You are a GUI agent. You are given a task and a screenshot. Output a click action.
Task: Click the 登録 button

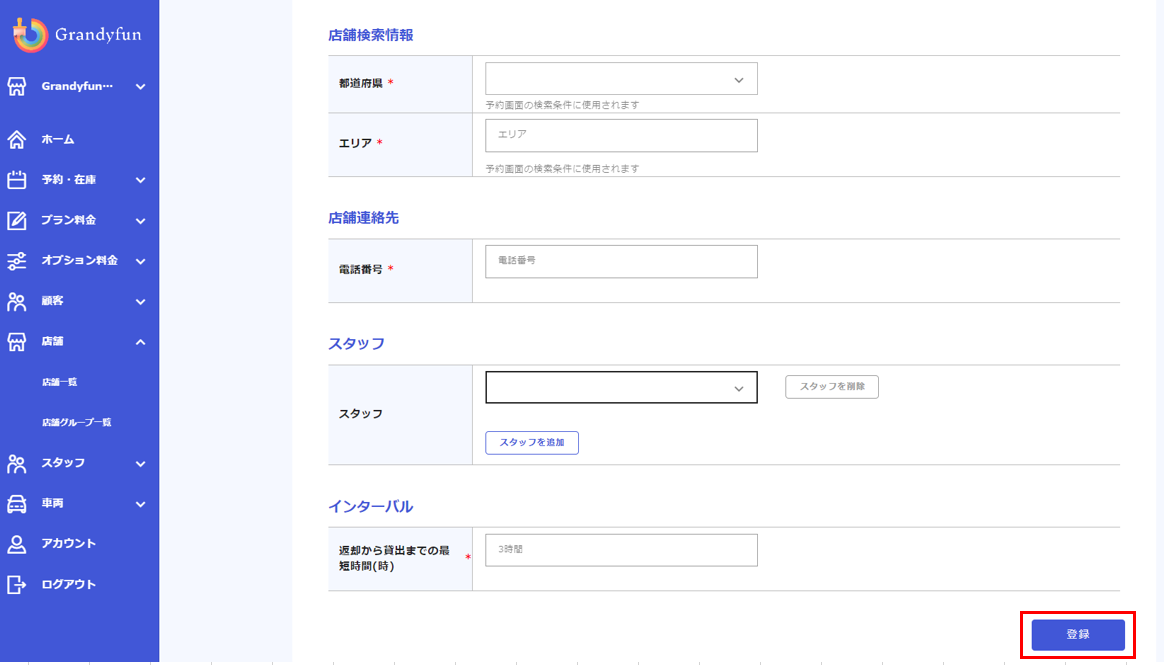pyautogui.click(x=1078, y=635)
